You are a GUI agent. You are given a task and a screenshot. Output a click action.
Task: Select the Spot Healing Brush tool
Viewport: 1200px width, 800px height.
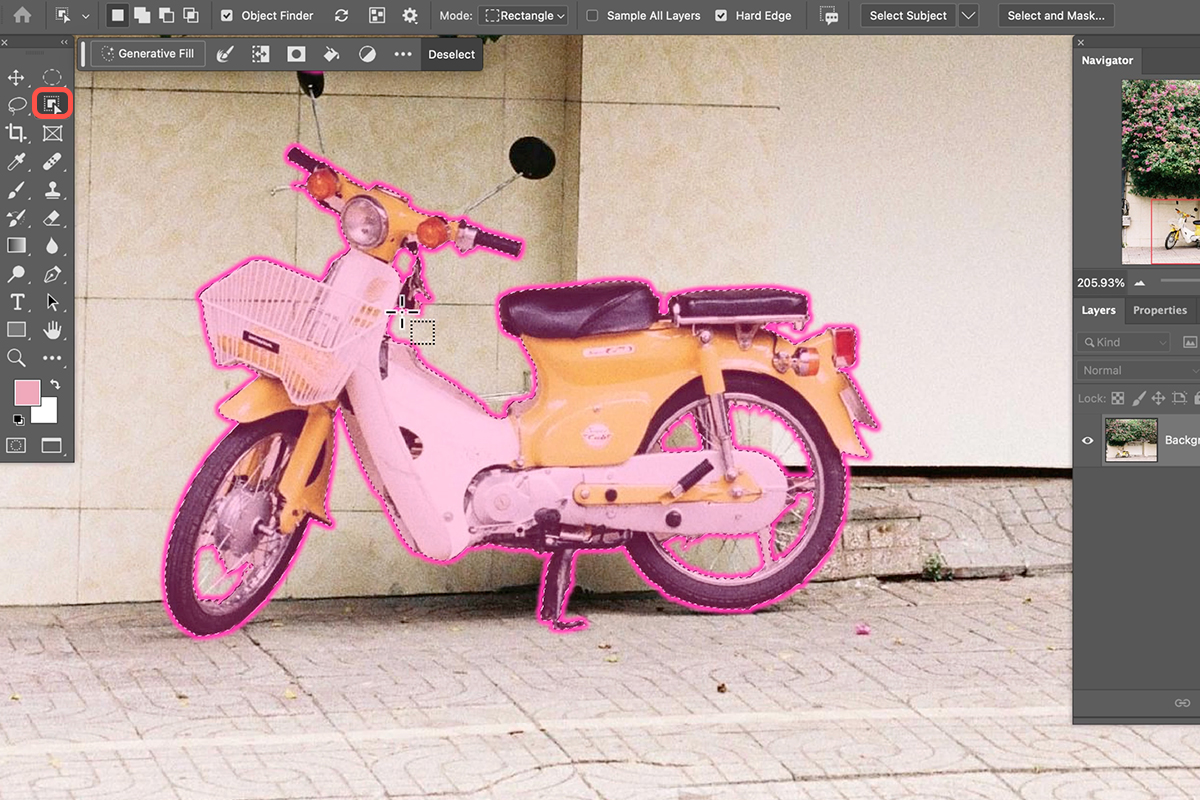point(52,161)
